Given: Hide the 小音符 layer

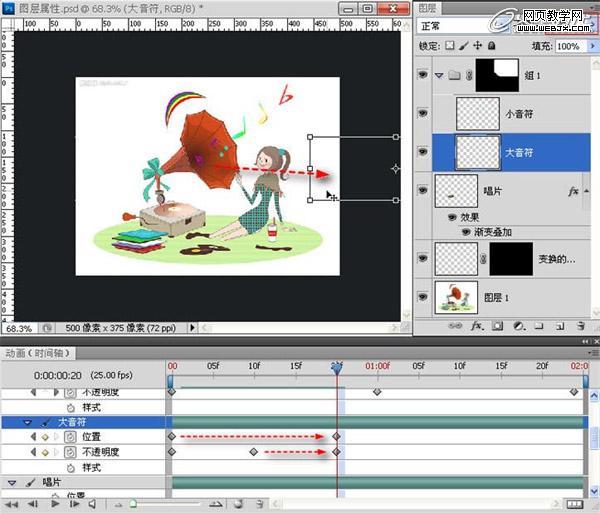Looking at the screenshot, I should pos(425,114).
